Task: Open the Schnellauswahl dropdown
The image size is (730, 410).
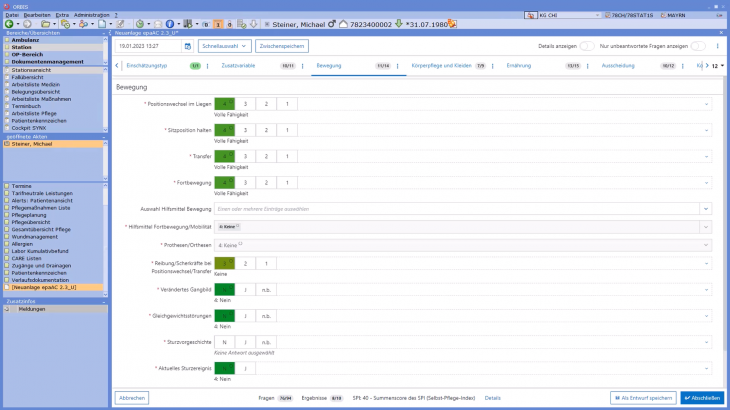Action: [225, 46]
